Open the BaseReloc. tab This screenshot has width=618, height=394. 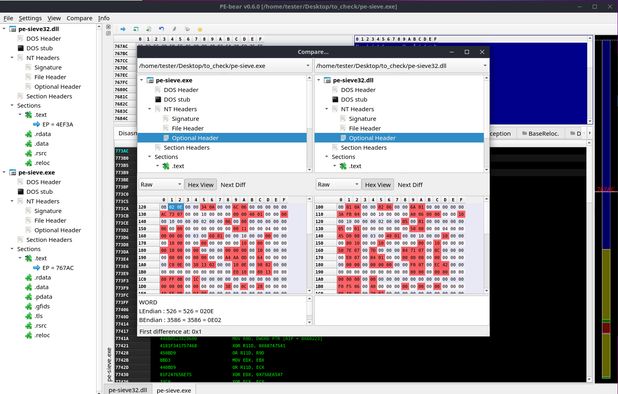pos(540,134)
